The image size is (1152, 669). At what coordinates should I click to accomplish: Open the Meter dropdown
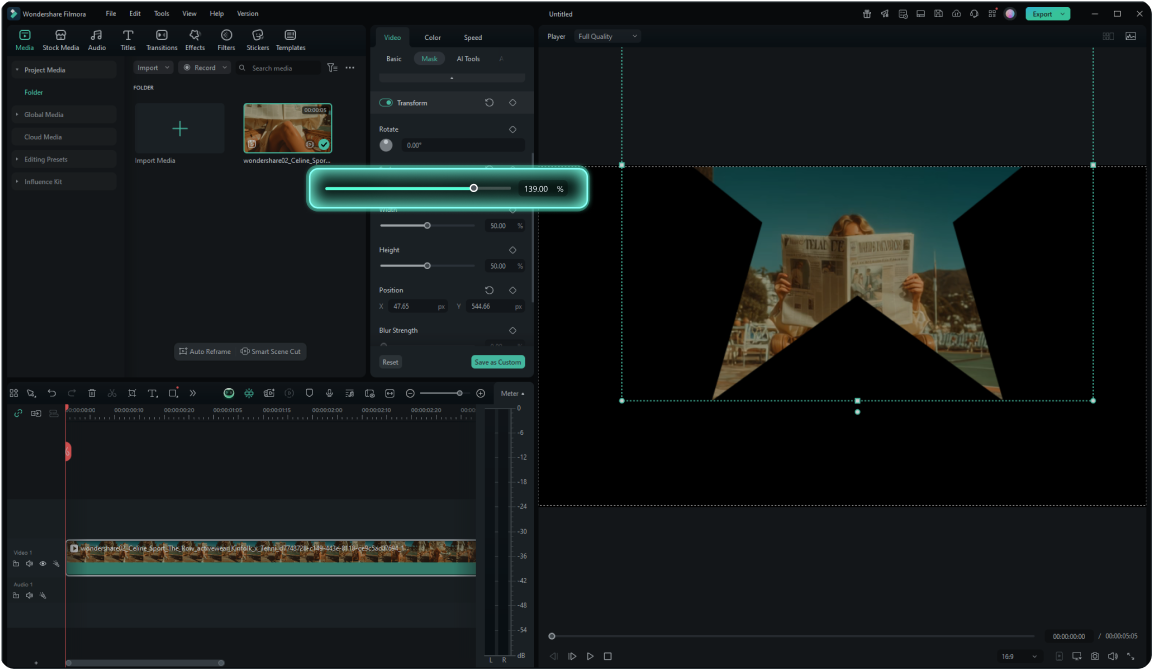click(512, 394)
